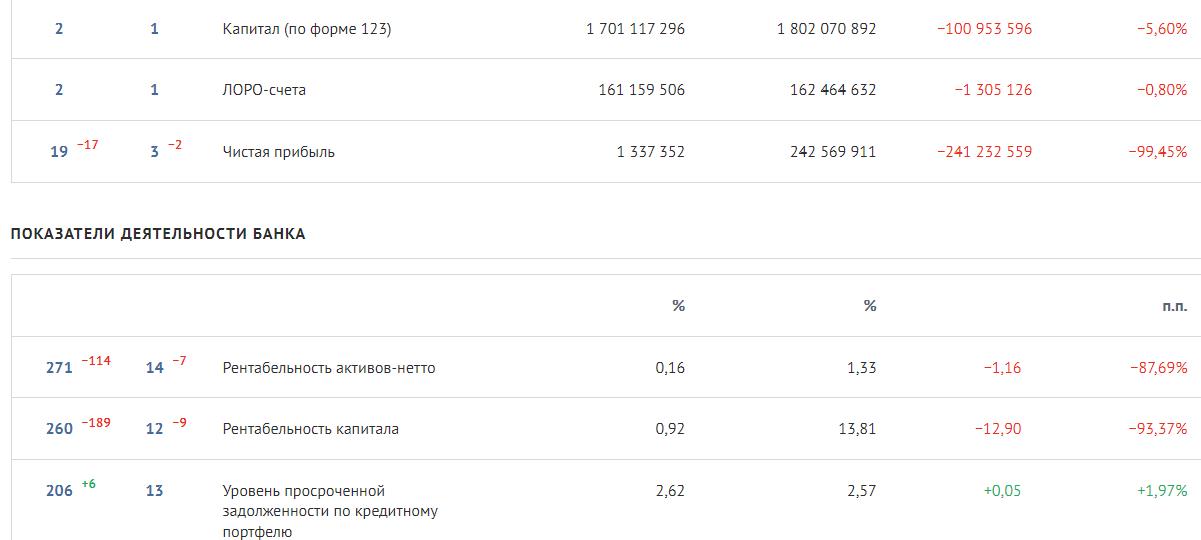The width and height of the screenshot is (1201, 540).
Task: Click the ЛОРО-счета indicator name
Action: (x=264, y=90)
